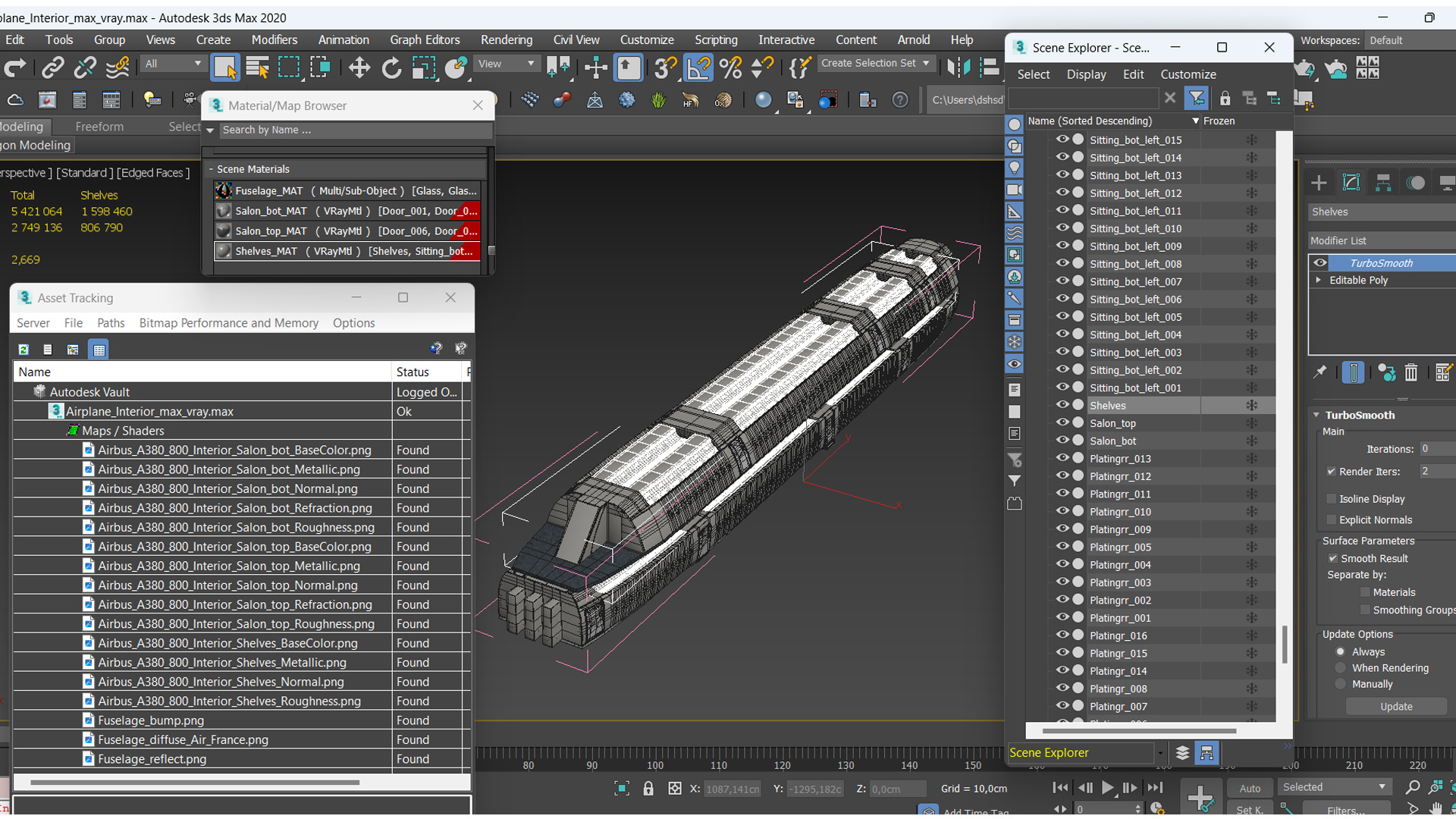Select When Rendering update option
Viewport: 1456px width, 819px height.
click(1341, 668)
